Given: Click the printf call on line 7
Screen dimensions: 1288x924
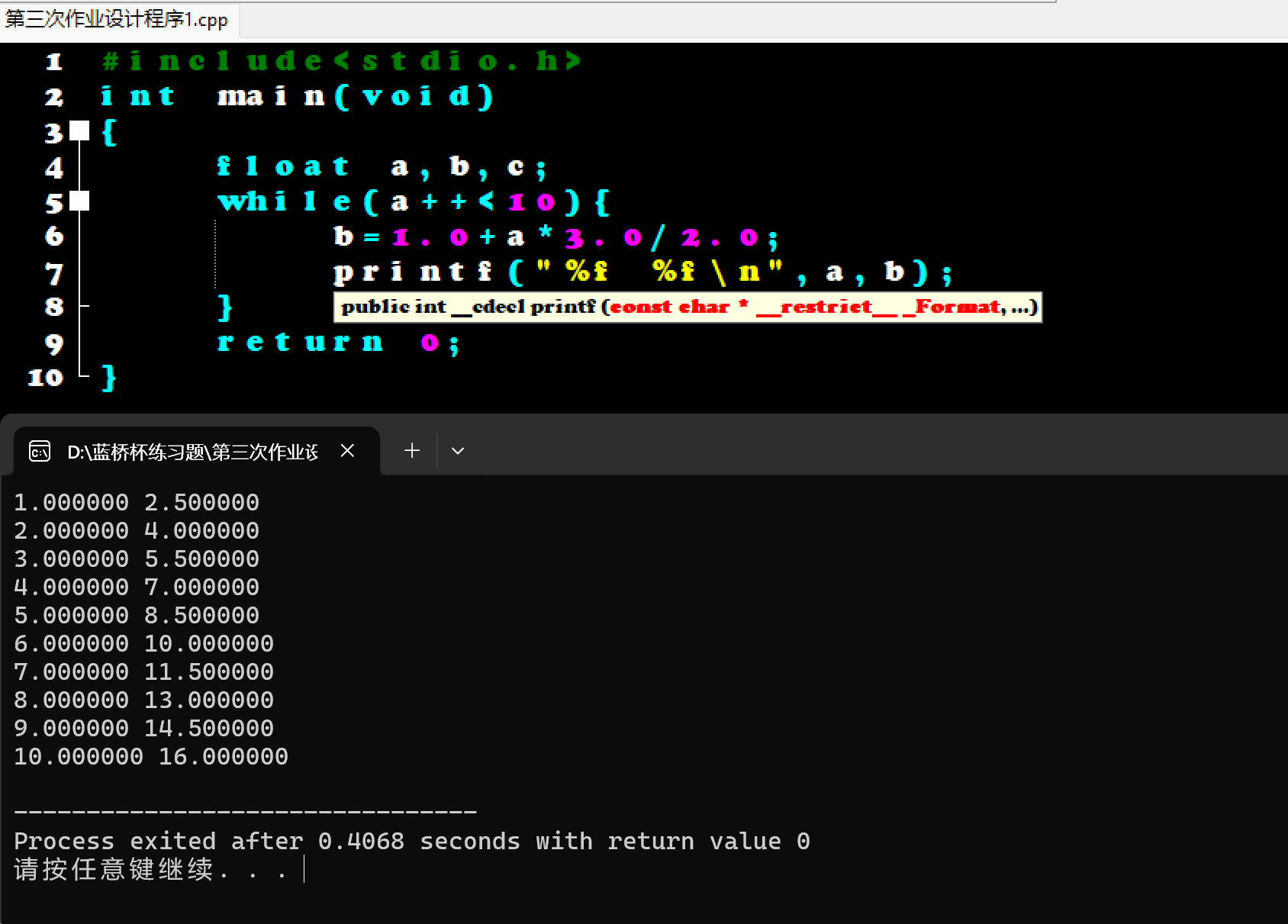Looking at the screenshot, I should click(x=643, y=272).
